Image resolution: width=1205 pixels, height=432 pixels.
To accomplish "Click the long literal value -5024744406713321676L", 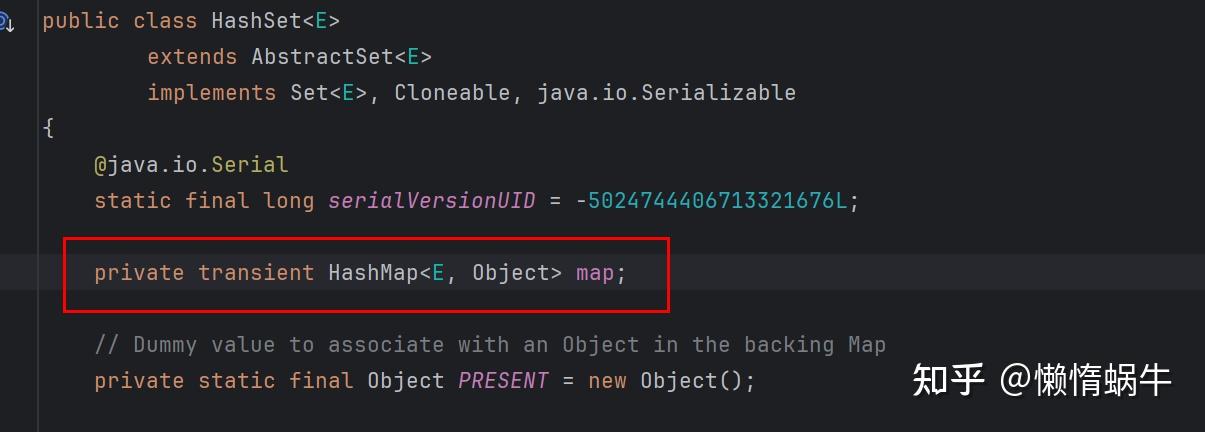I will [x=717, y=201].
